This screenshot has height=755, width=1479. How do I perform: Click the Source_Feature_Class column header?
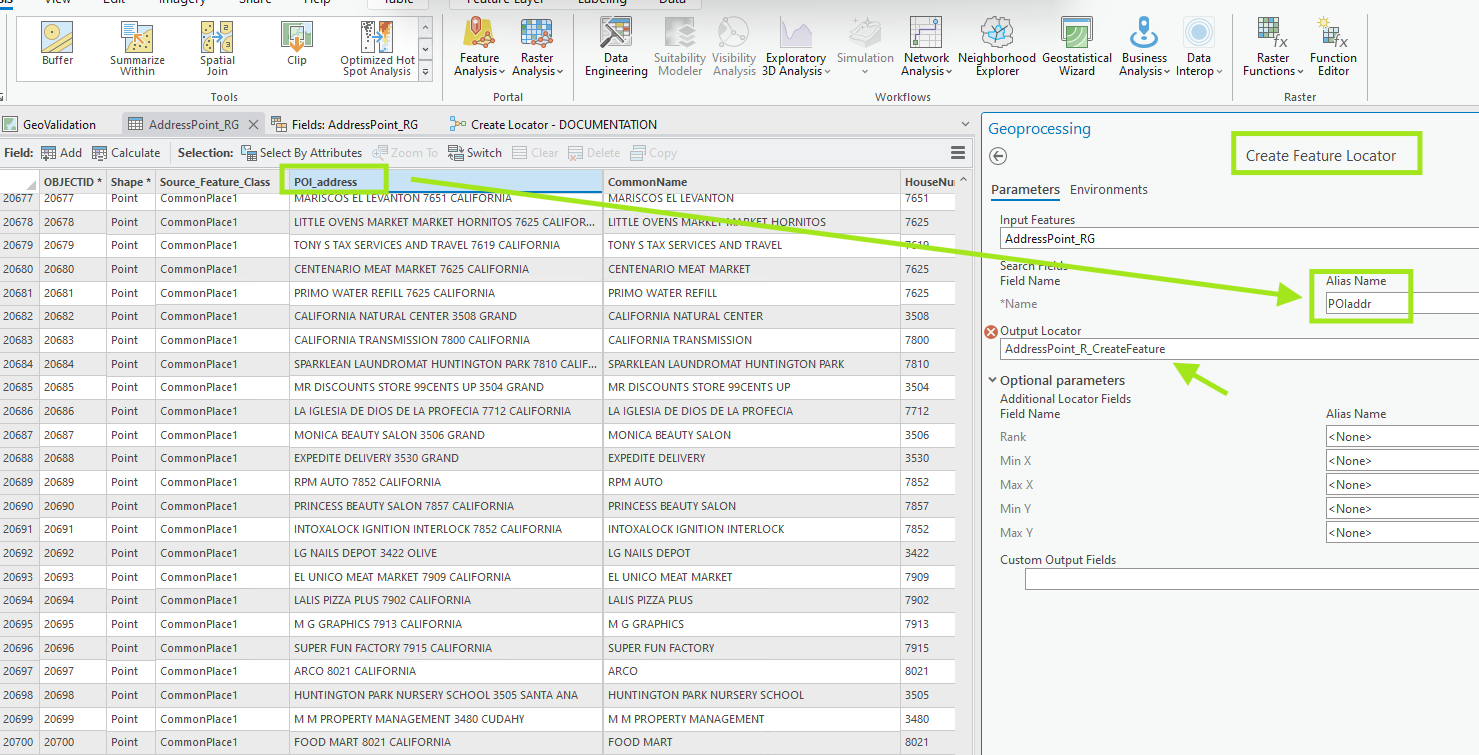222,182
